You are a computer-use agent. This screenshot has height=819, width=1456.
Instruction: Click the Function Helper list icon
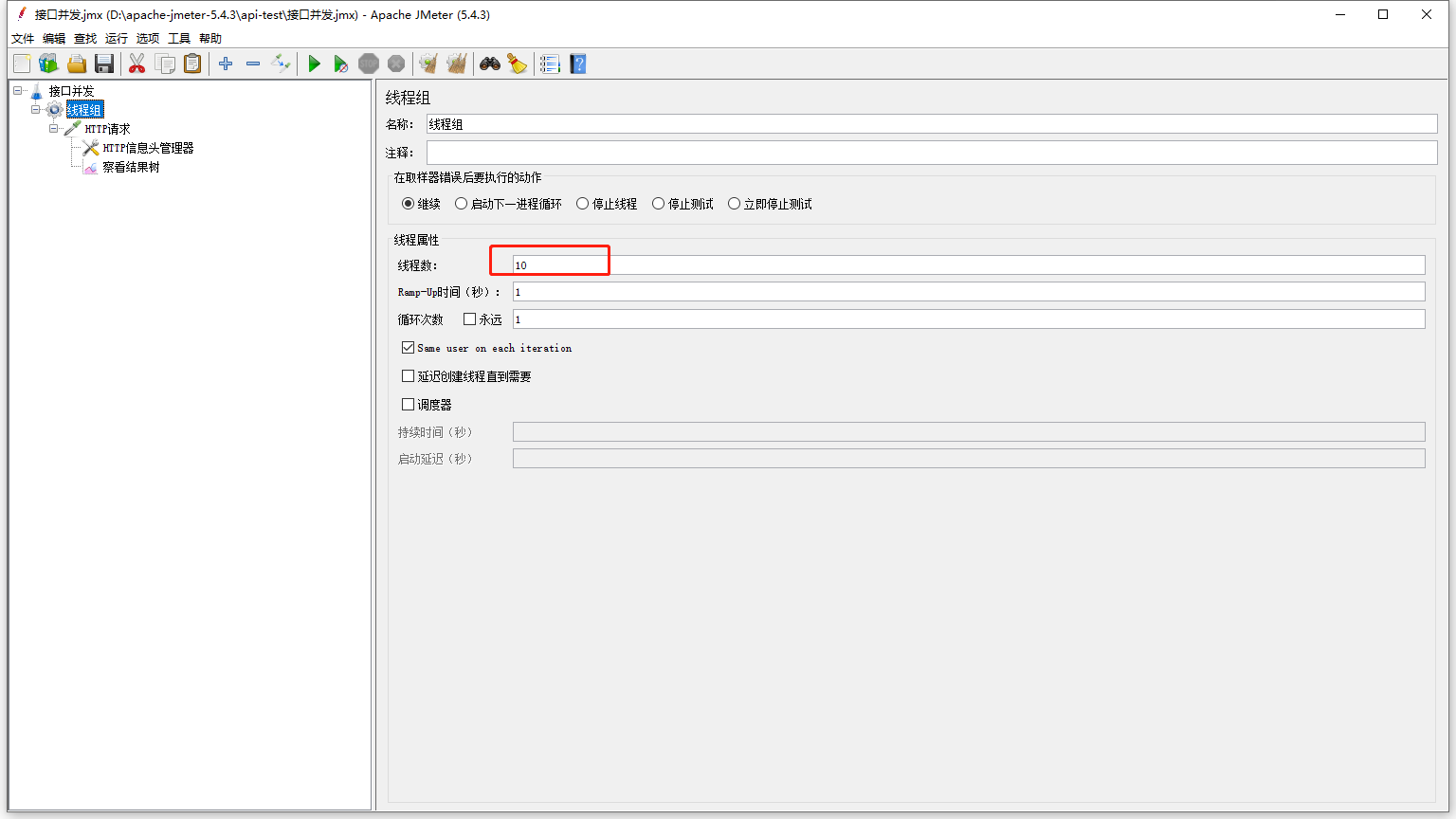pos(550,64)
